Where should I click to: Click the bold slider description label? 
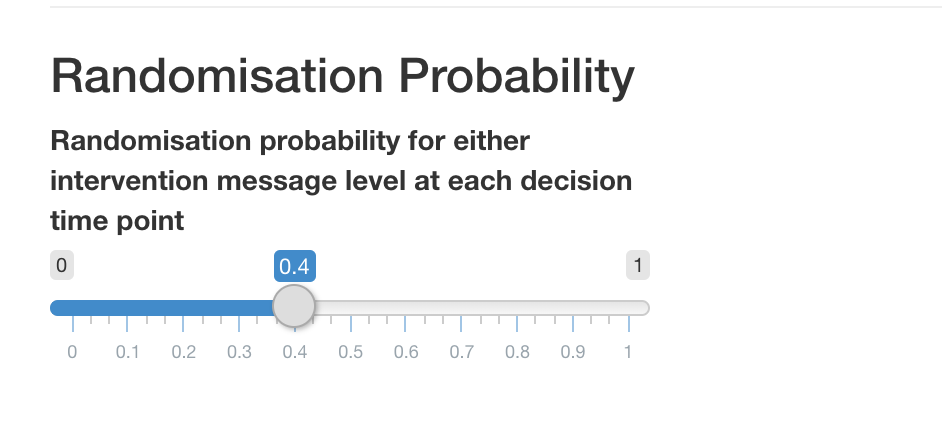pos(340,181)
